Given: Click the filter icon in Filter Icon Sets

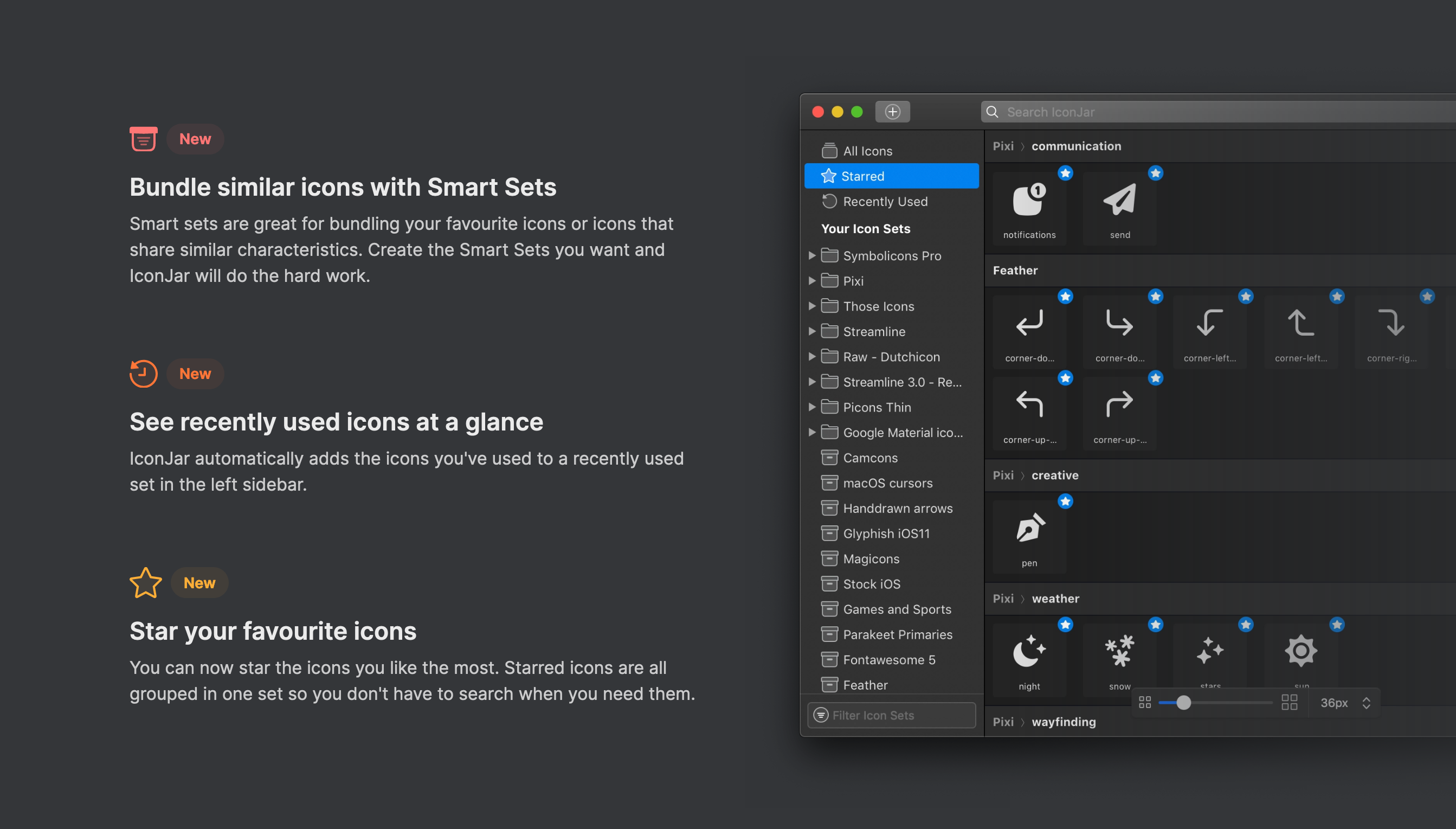Looking at the screenshot, I should tap(821, 715).
